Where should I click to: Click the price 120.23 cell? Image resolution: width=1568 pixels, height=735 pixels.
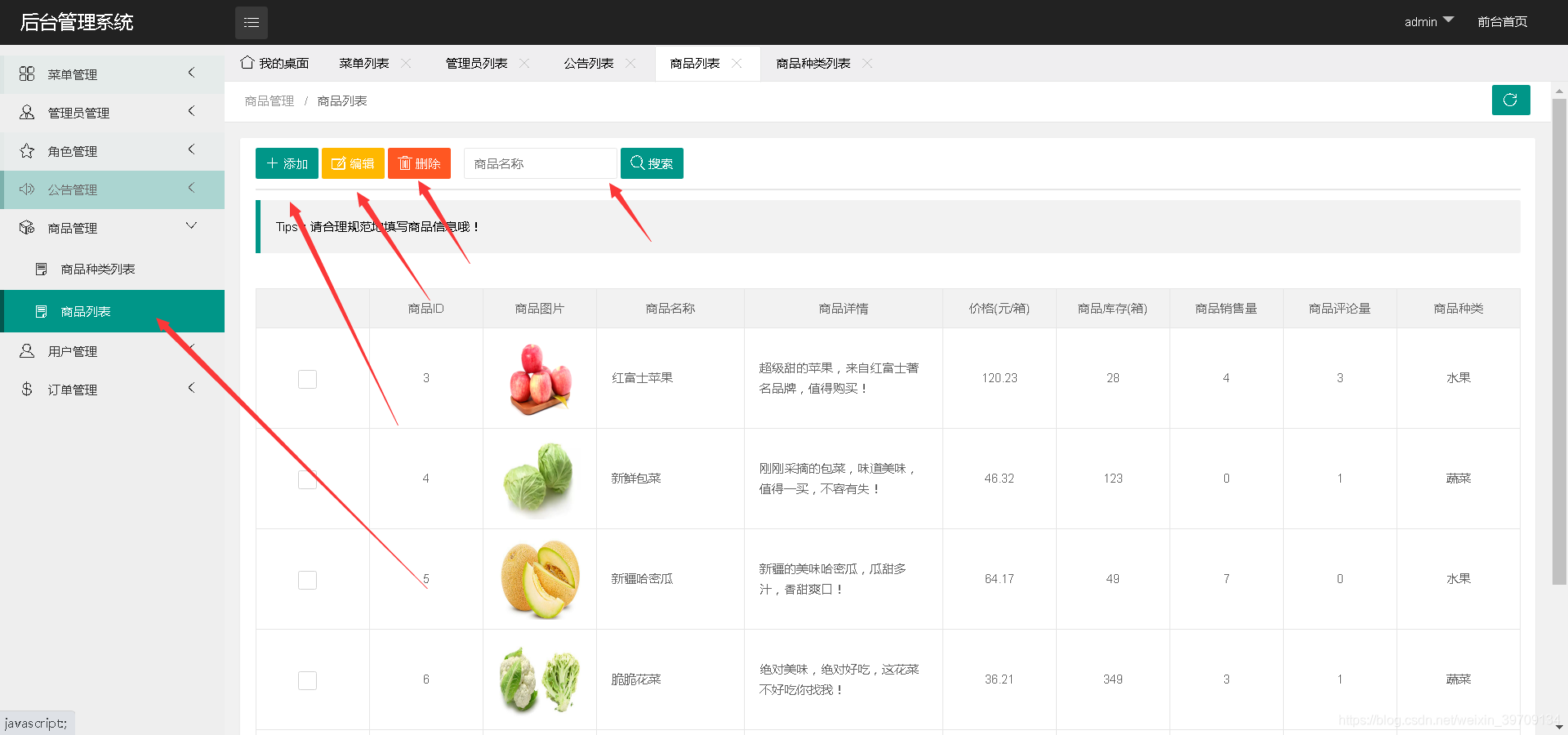click(x=999, y=378)
